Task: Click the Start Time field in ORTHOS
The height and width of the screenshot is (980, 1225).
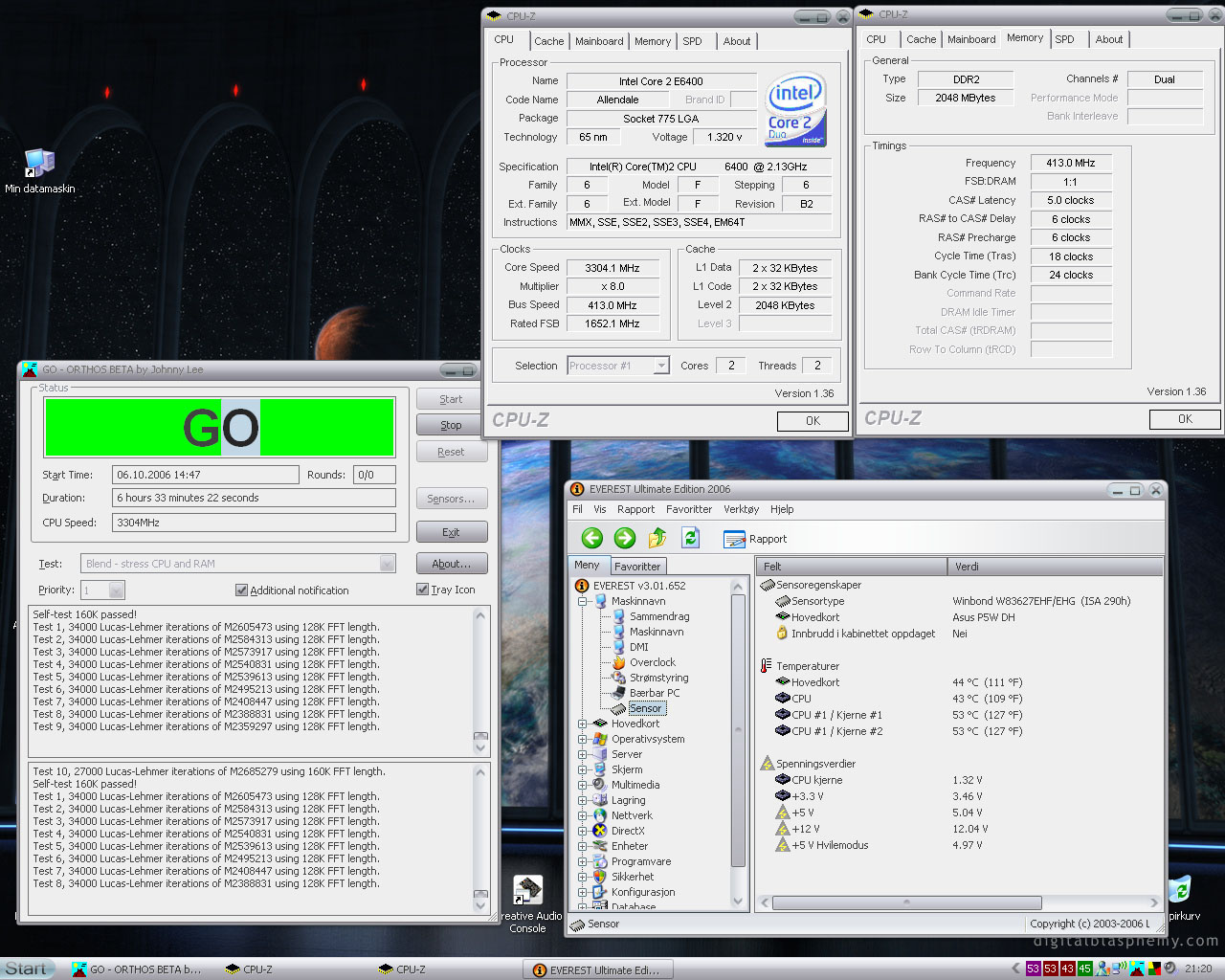Action: point(206,475)
